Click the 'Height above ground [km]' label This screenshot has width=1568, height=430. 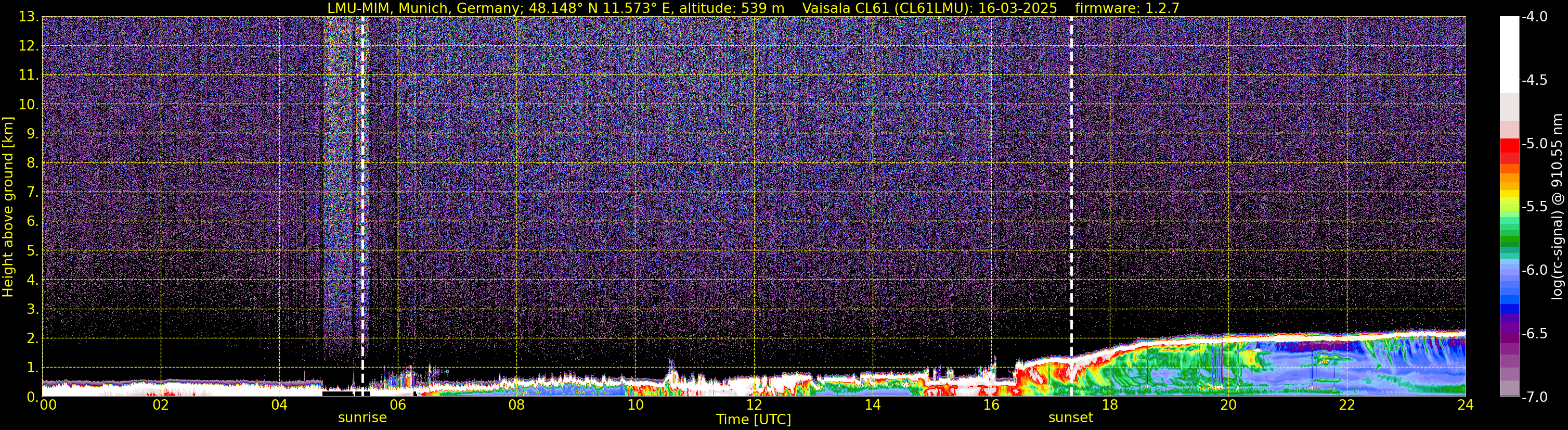pos(8,207)
